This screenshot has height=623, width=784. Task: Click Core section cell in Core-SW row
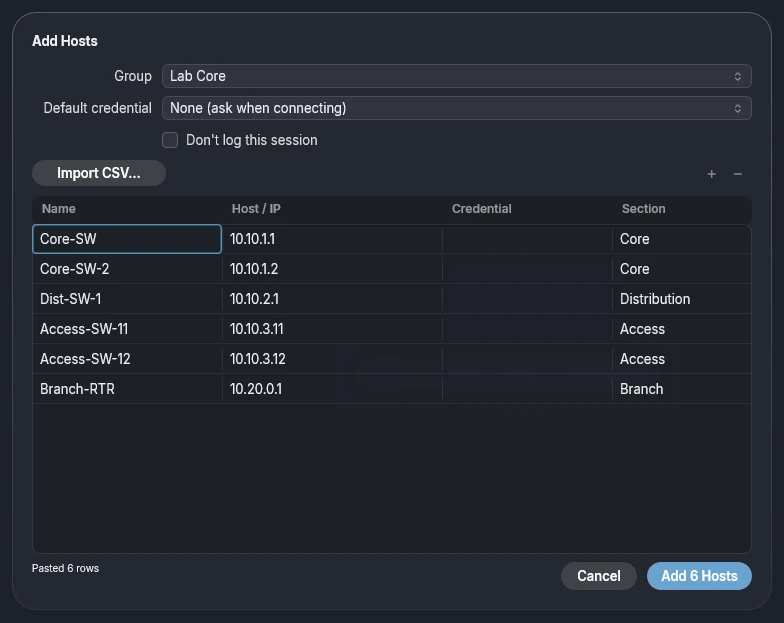(x=682, y=239)
